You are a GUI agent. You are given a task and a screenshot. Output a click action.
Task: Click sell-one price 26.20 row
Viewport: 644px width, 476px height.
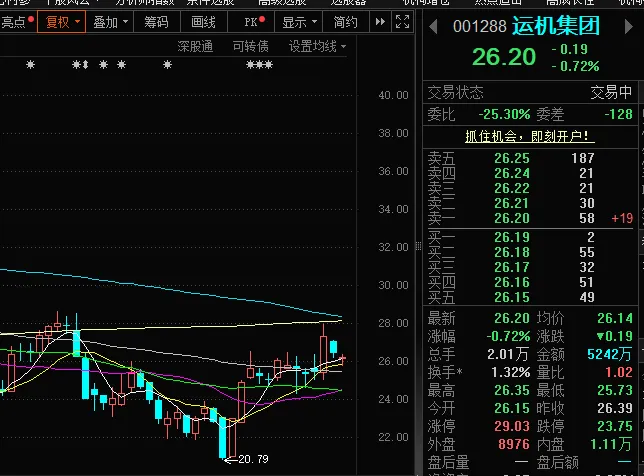pos(530,218)
